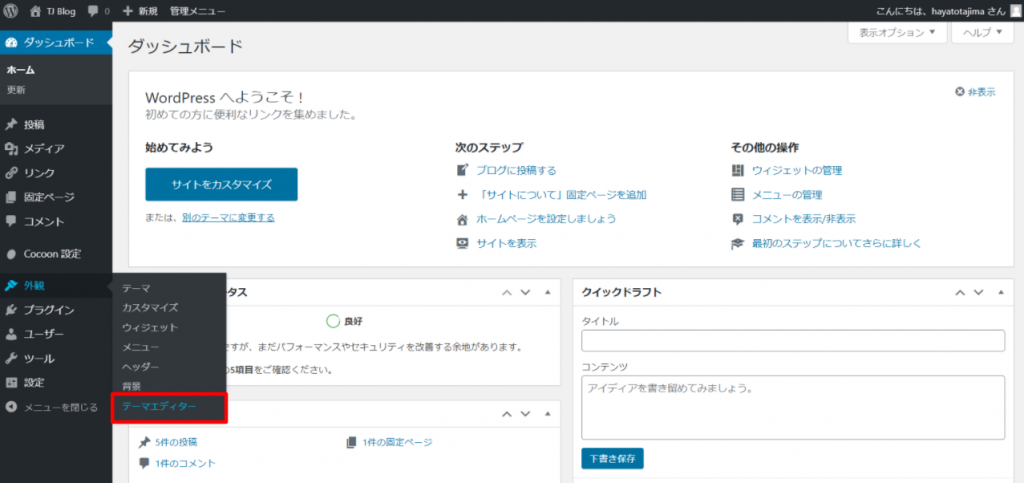Open 管理メニュー in admin bar

click(197, 11)
